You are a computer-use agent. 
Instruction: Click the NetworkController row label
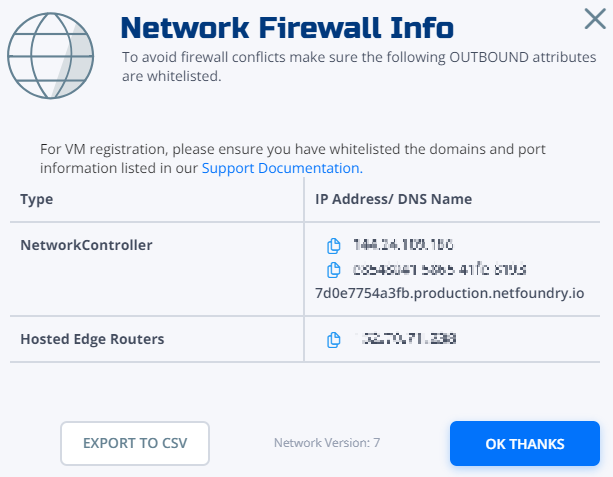pyautogui.click(x=86, y=245)
